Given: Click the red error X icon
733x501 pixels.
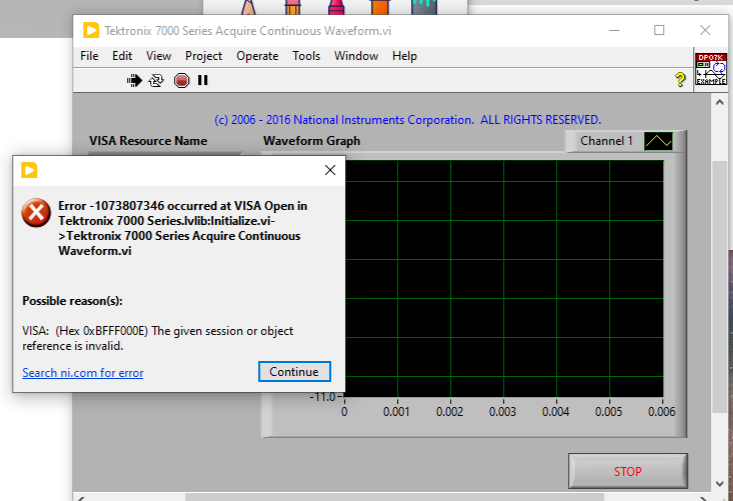Looking at the screenshot, I should point(36,213).
